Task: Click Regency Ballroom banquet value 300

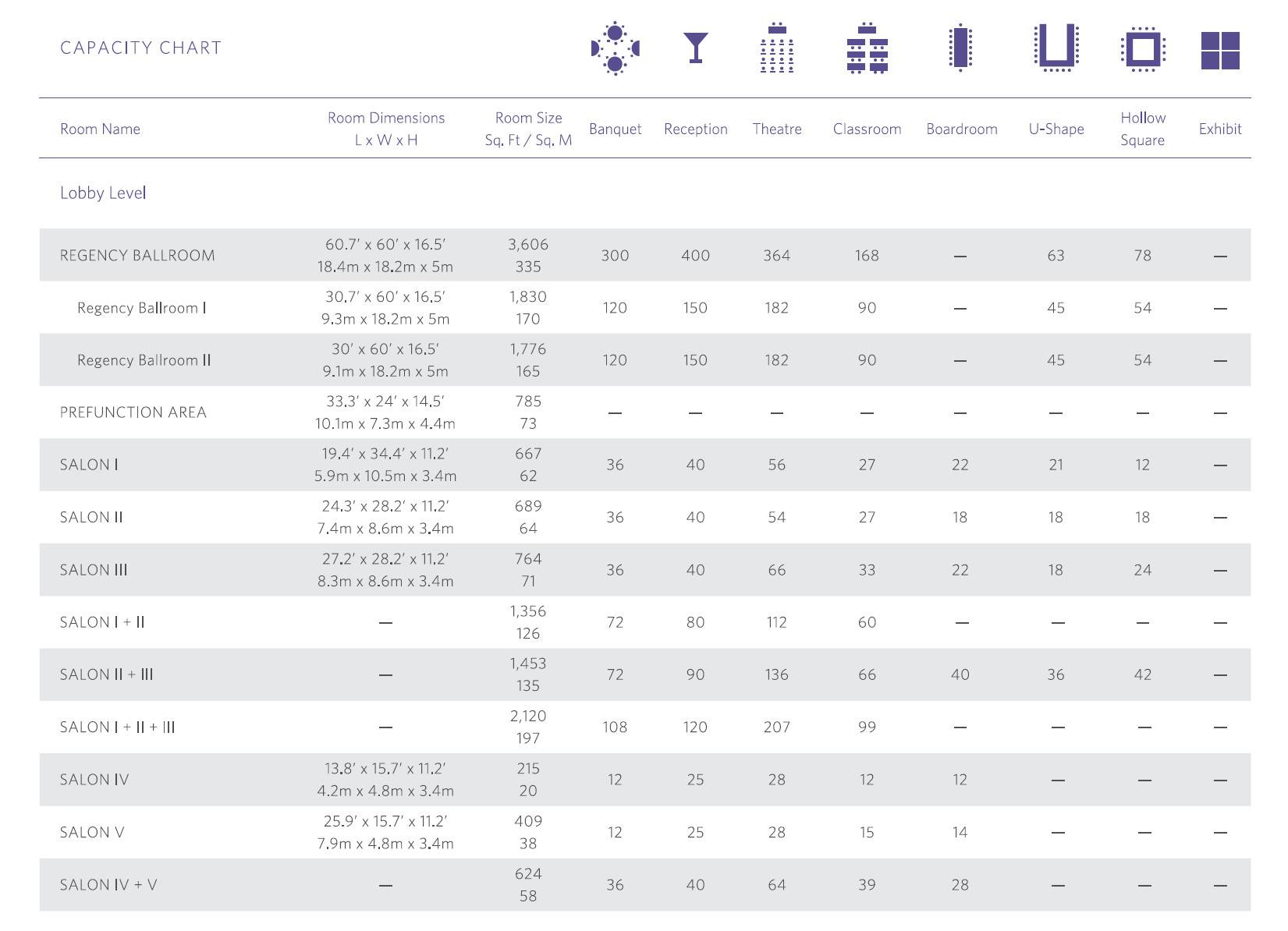Action: click(615, 255)
